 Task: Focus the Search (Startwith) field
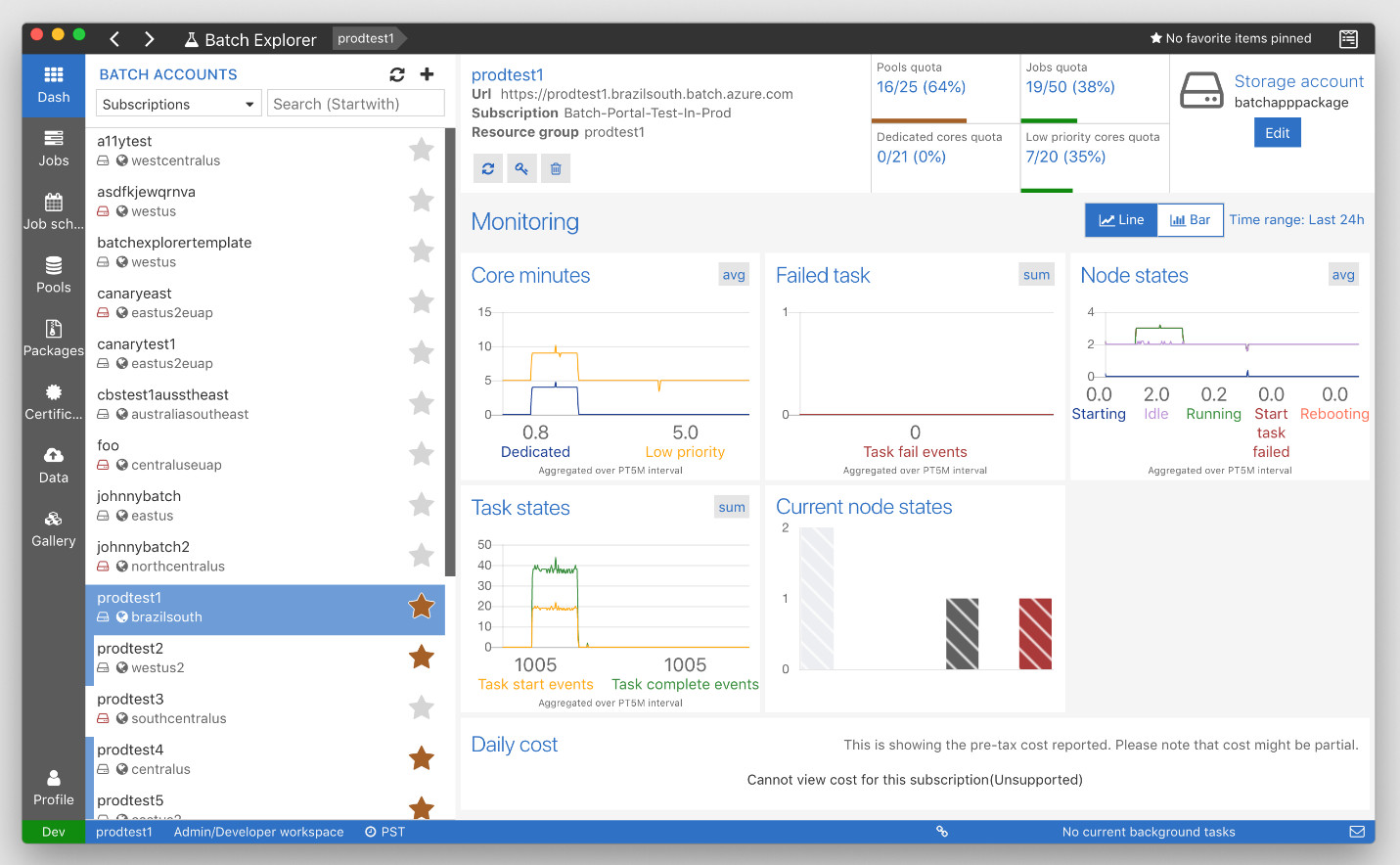click(x=356, y=104)
